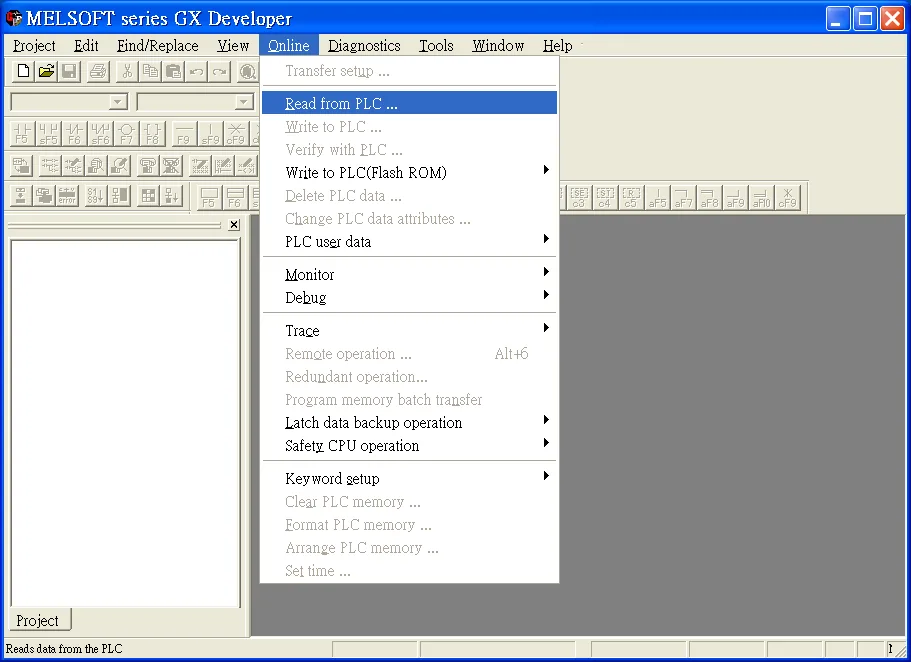Click the aF10 double convergence icon
911x662 pixels.
[762, 198]
